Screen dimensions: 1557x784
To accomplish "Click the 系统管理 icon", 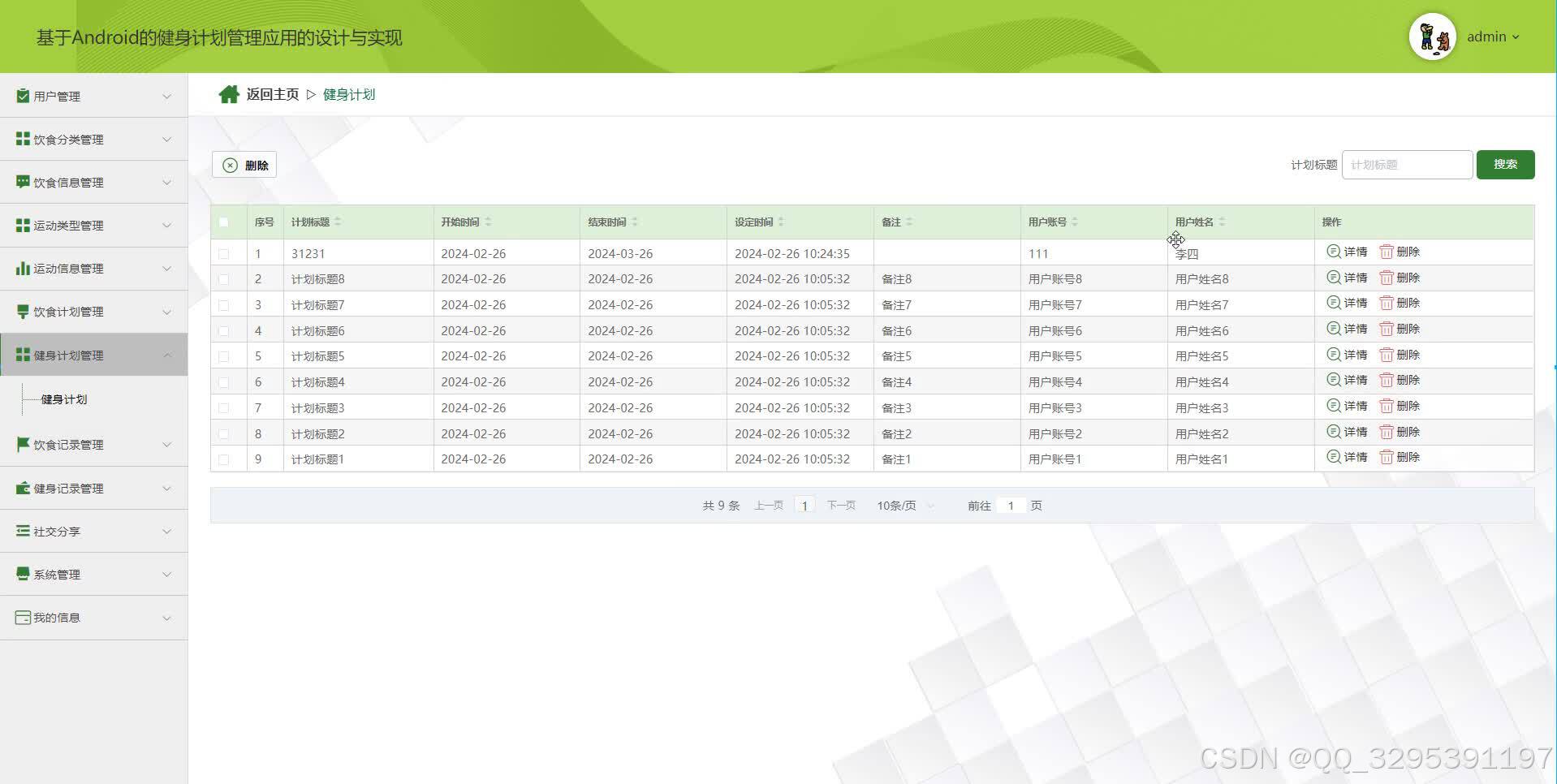I will click(23, 574).
